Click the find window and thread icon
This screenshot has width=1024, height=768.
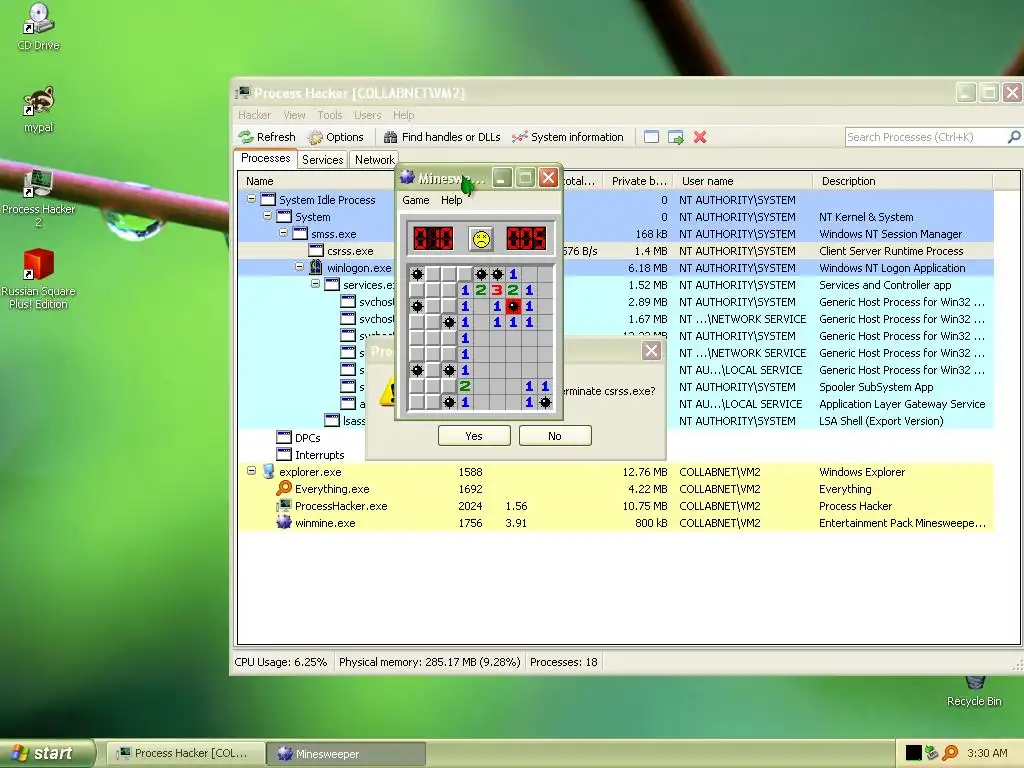(676, 137)
